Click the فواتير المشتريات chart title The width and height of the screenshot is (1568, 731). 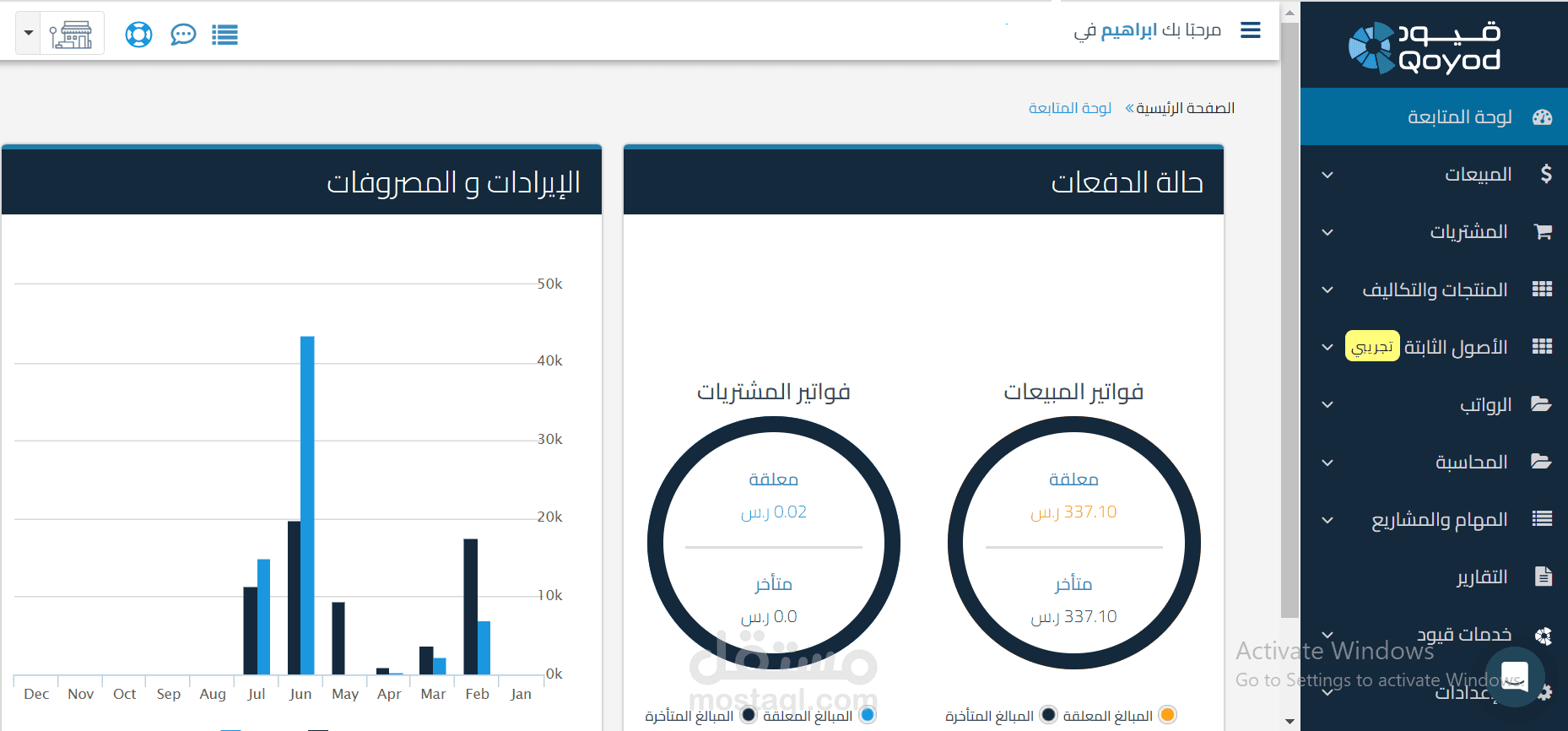[774, 392]
